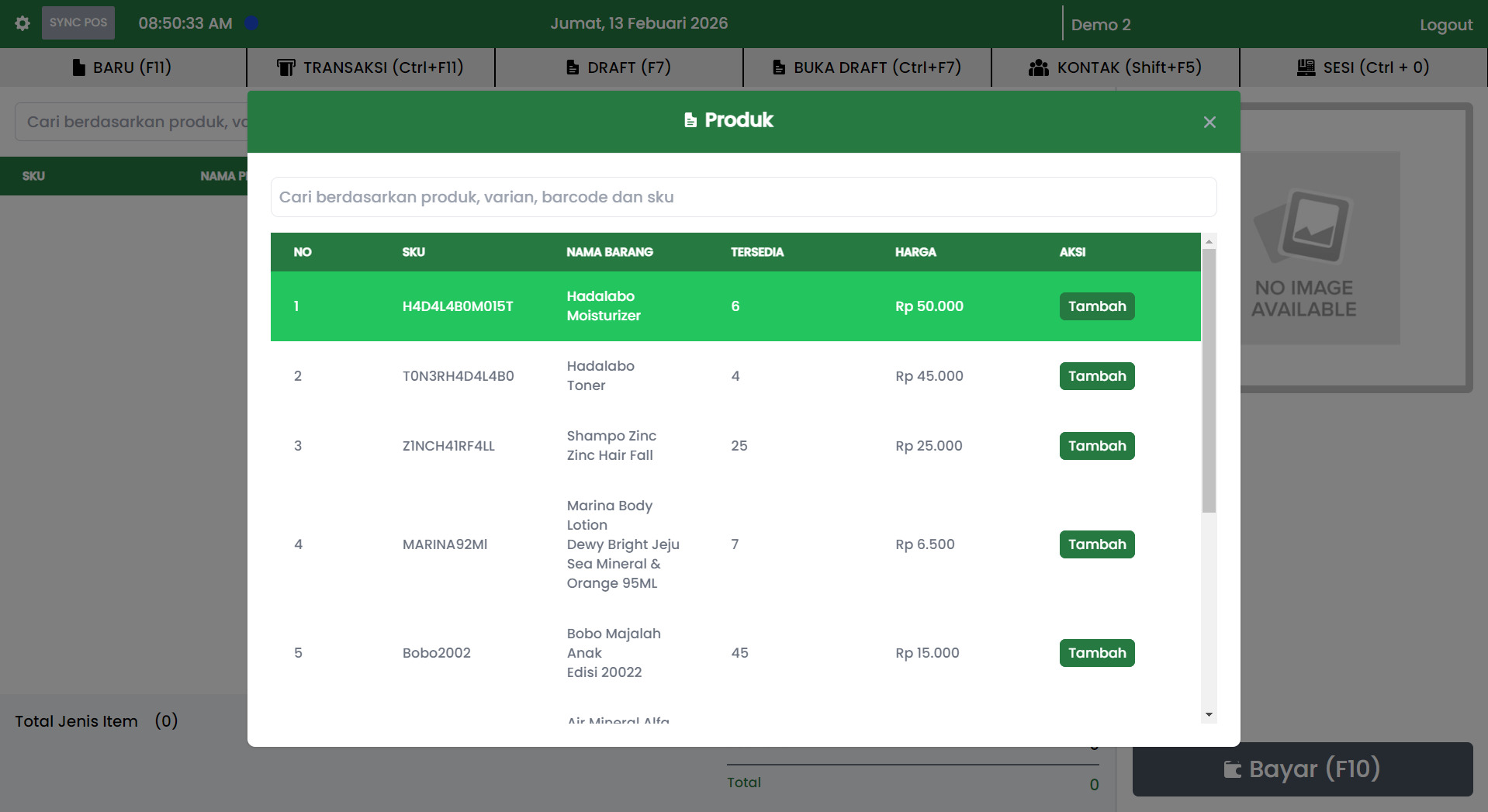Add Hadalabo Moisturizer with Tambah
Viewport: 1488px width, 812px height.
[1096, 306]
